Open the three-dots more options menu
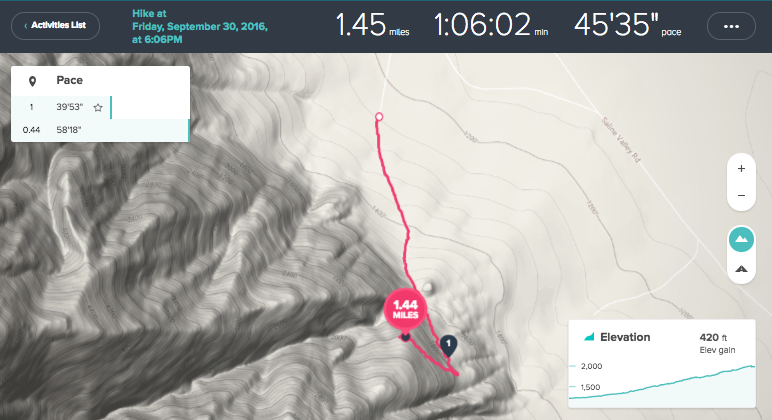Viewport: 772px width, 420px height. pyautogui.click(x=731, y=26)
